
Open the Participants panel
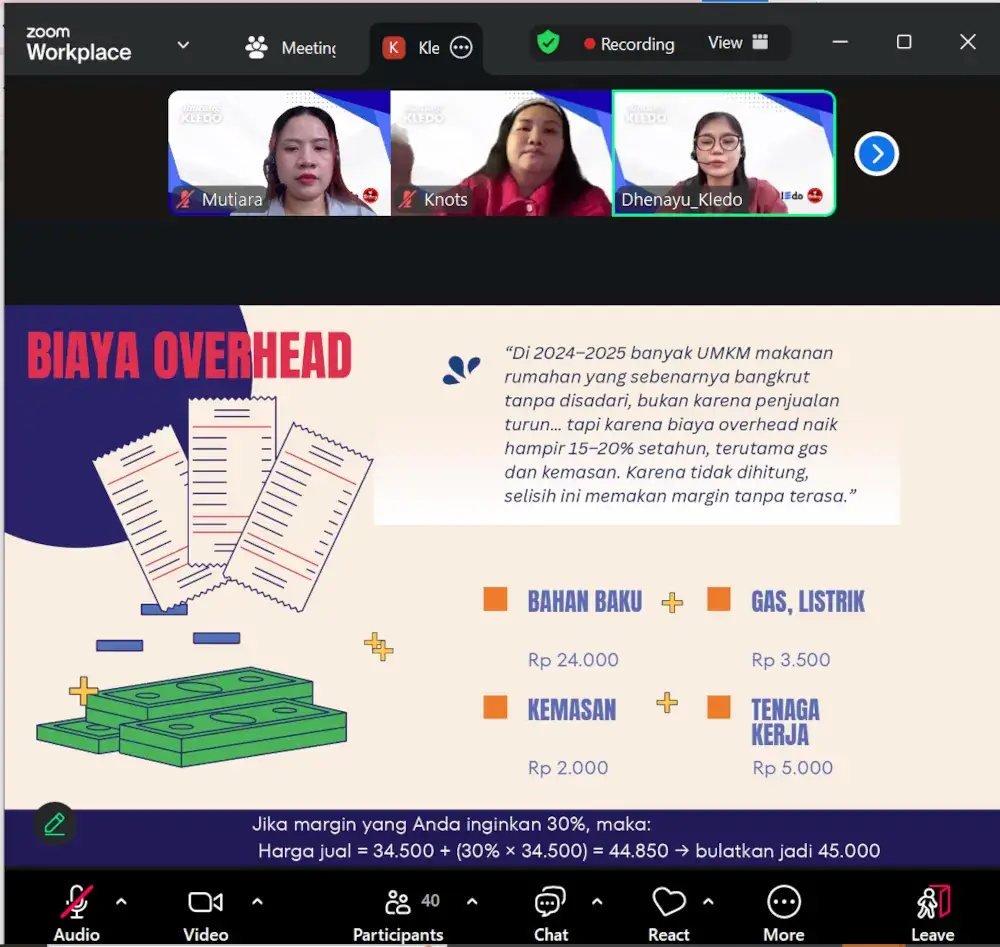(x=398, y=914)
